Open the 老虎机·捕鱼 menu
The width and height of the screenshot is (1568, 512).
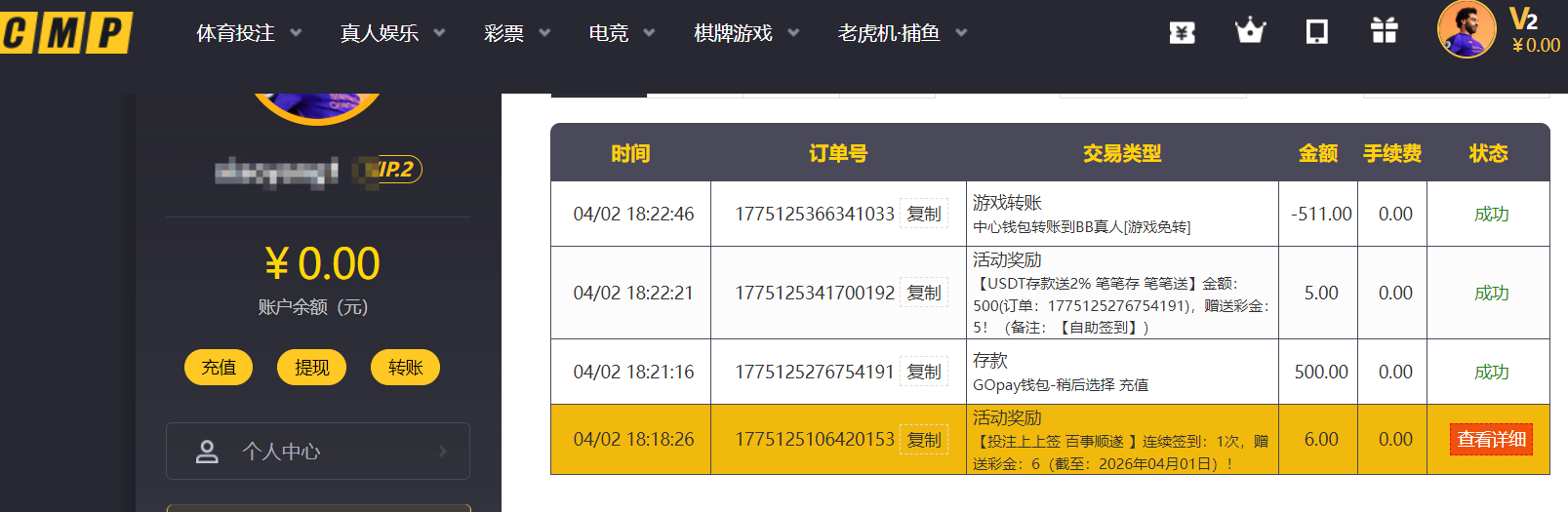(889, 33)
